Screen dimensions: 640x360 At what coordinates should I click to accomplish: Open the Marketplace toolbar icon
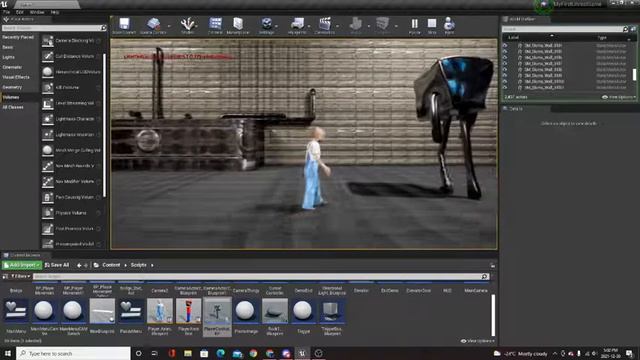coord(238,24)
